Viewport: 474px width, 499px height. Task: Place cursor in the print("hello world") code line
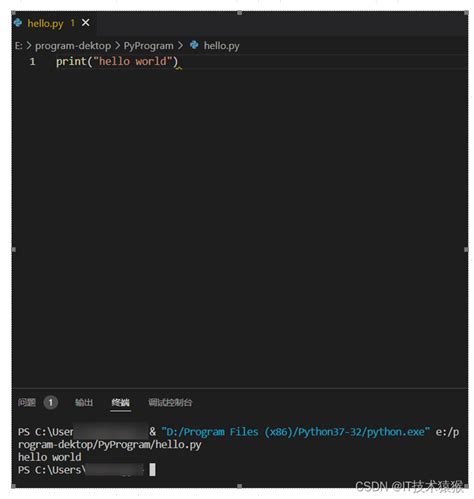pyautogui.click(x=117, y=62)
